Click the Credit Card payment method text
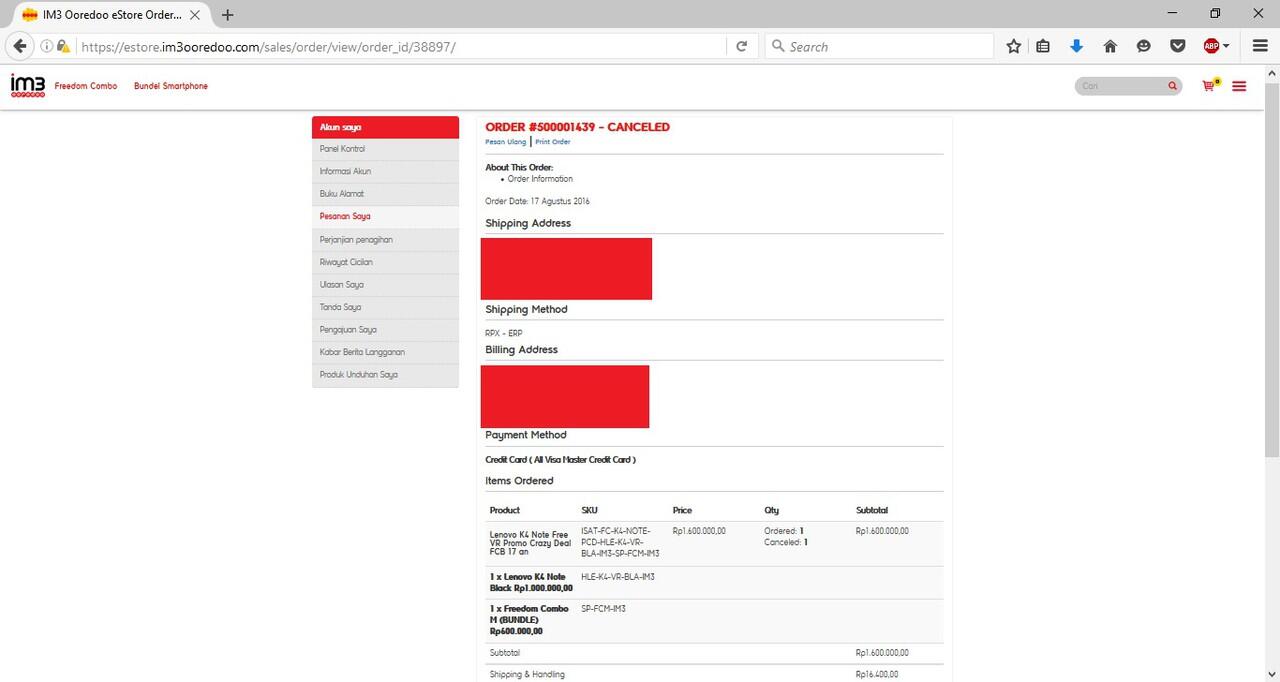The width and height of the screenshot is (1280, 682). (560, 460)
